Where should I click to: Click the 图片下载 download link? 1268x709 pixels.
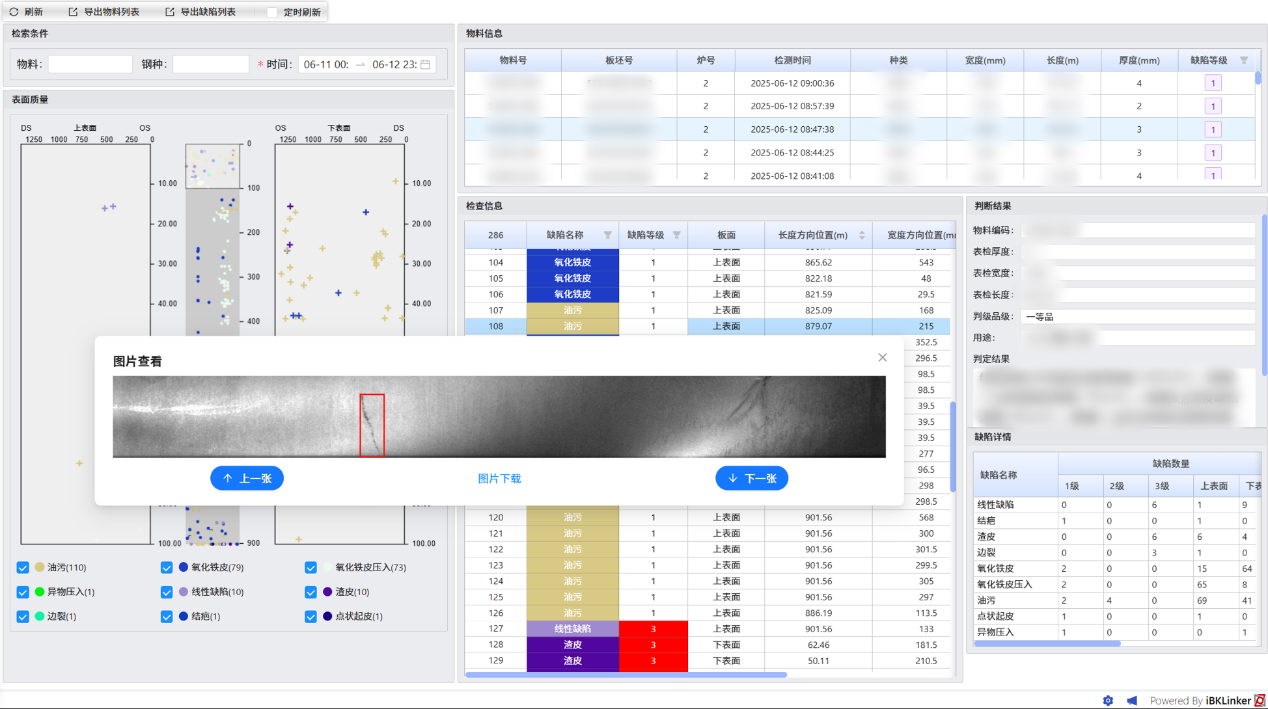(x=499, y=479)
